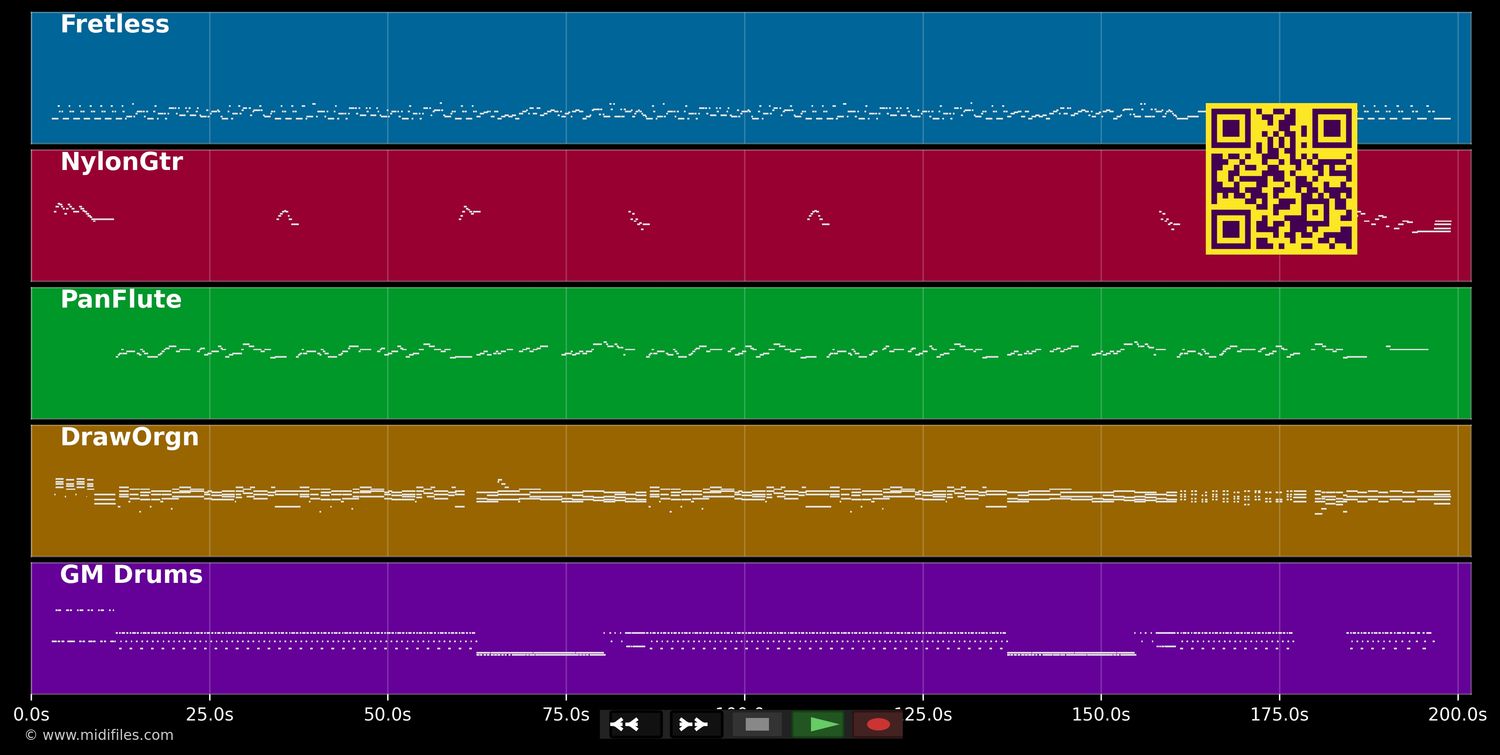Select the PanFlute track label
Image resolution: width=1500 pixels, height=755 pixels.
pyautogui.click(x=121, y=300)
